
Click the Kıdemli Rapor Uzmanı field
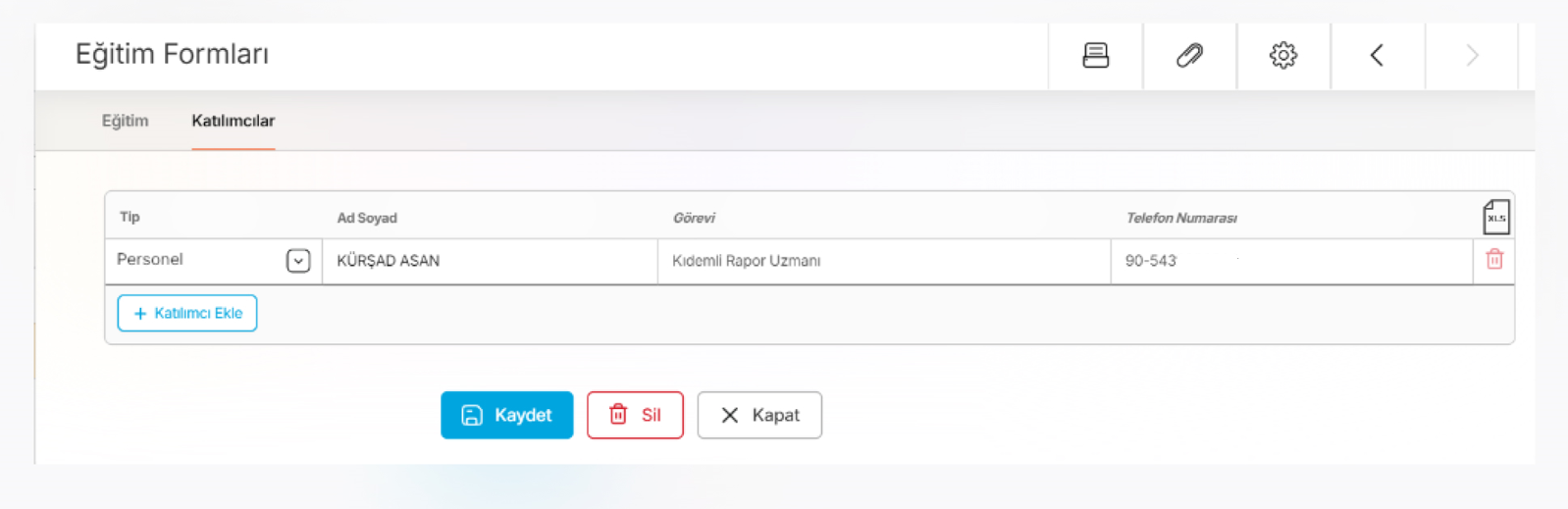pyautogui.click(x=884, y=261)
